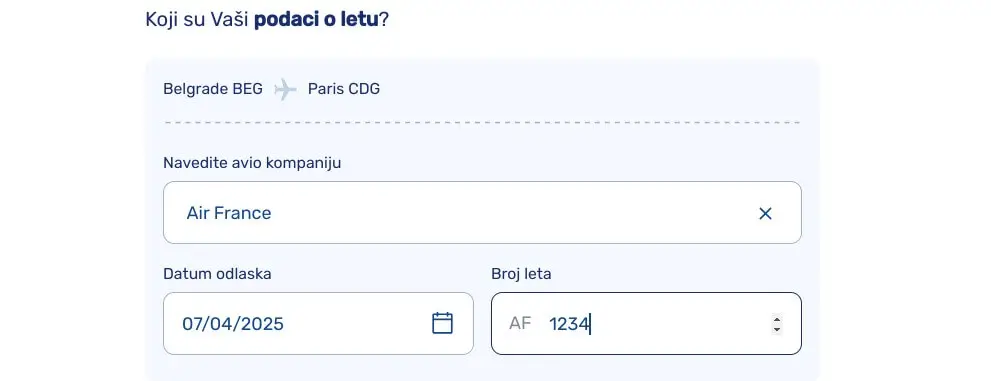Click the Broj leta label
This screenshot has height=381, width=991.
coord(521,274)
